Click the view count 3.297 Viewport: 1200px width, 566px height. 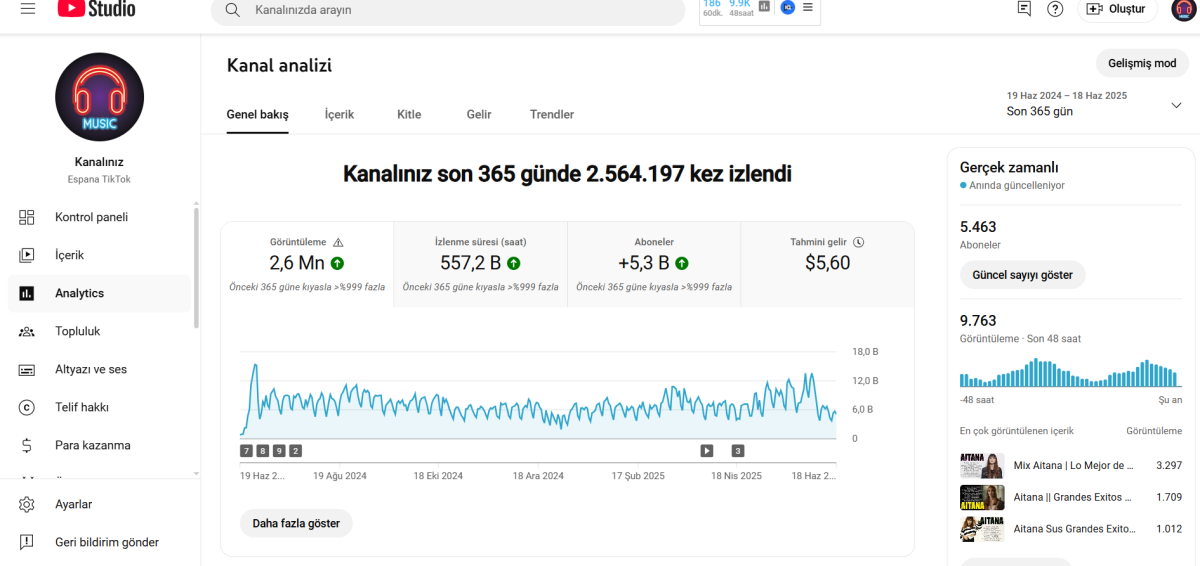pos(1167,465)
